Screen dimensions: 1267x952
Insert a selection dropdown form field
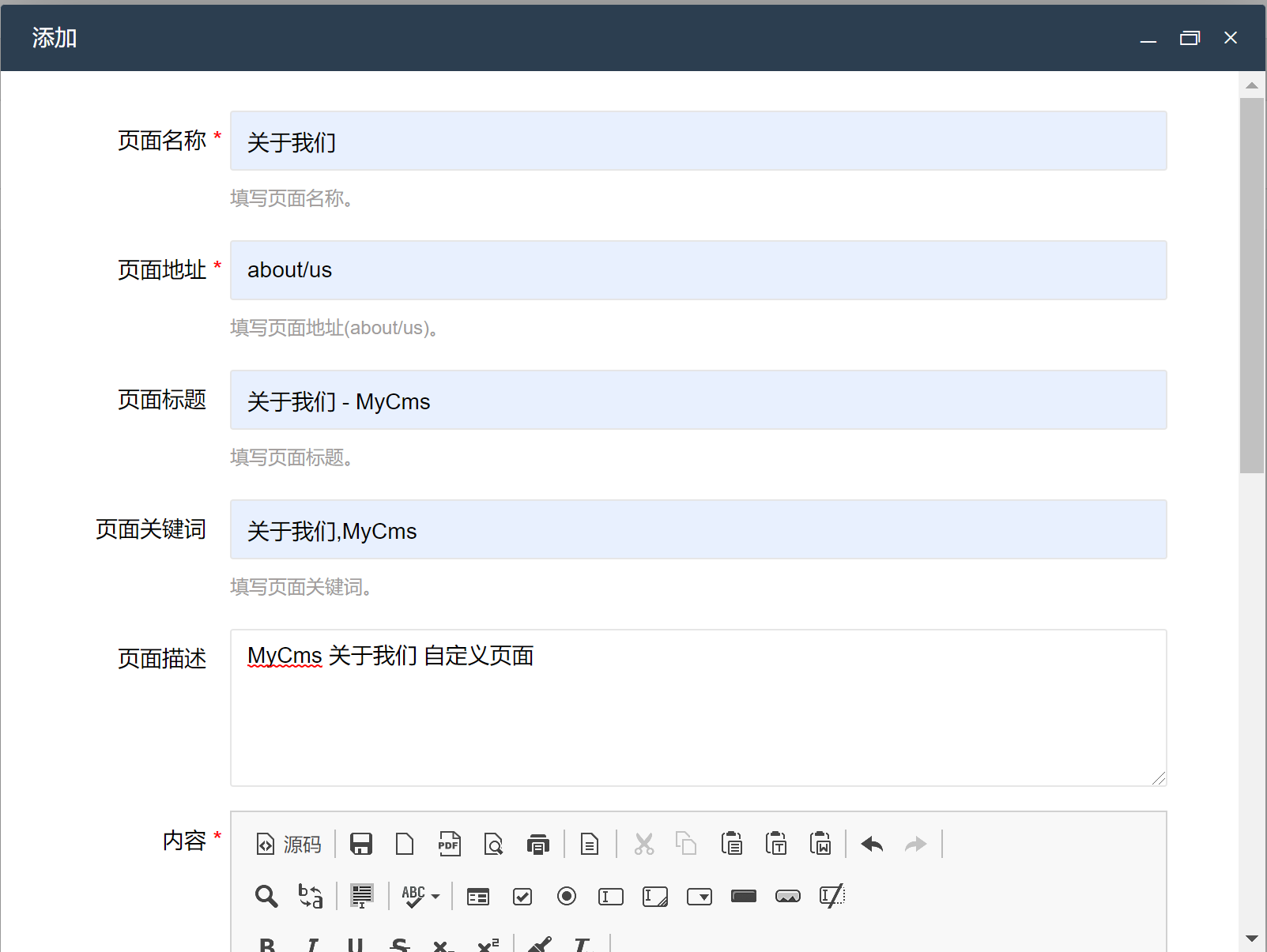point(699,896)
